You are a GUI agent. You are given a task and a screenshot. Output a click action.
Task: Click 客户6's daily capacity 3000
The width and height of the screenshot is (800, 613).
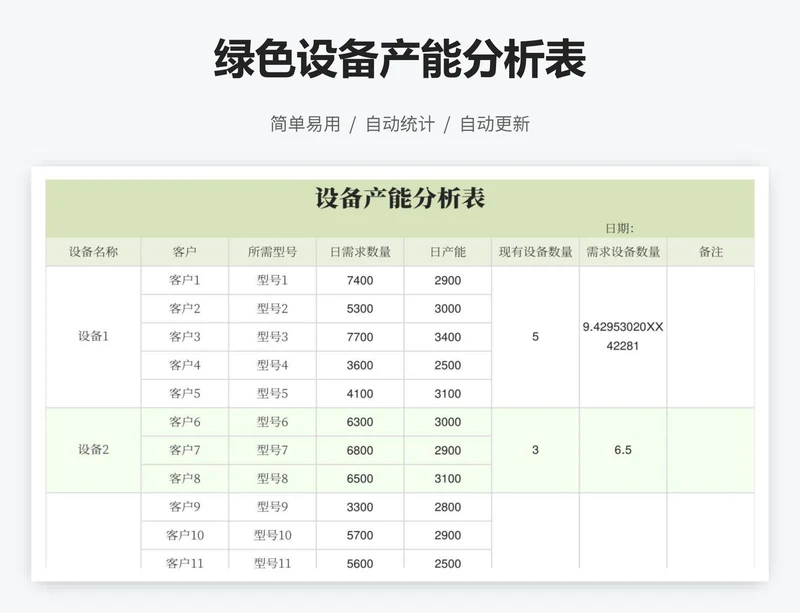pyautogui.click(x=448, y=422)
